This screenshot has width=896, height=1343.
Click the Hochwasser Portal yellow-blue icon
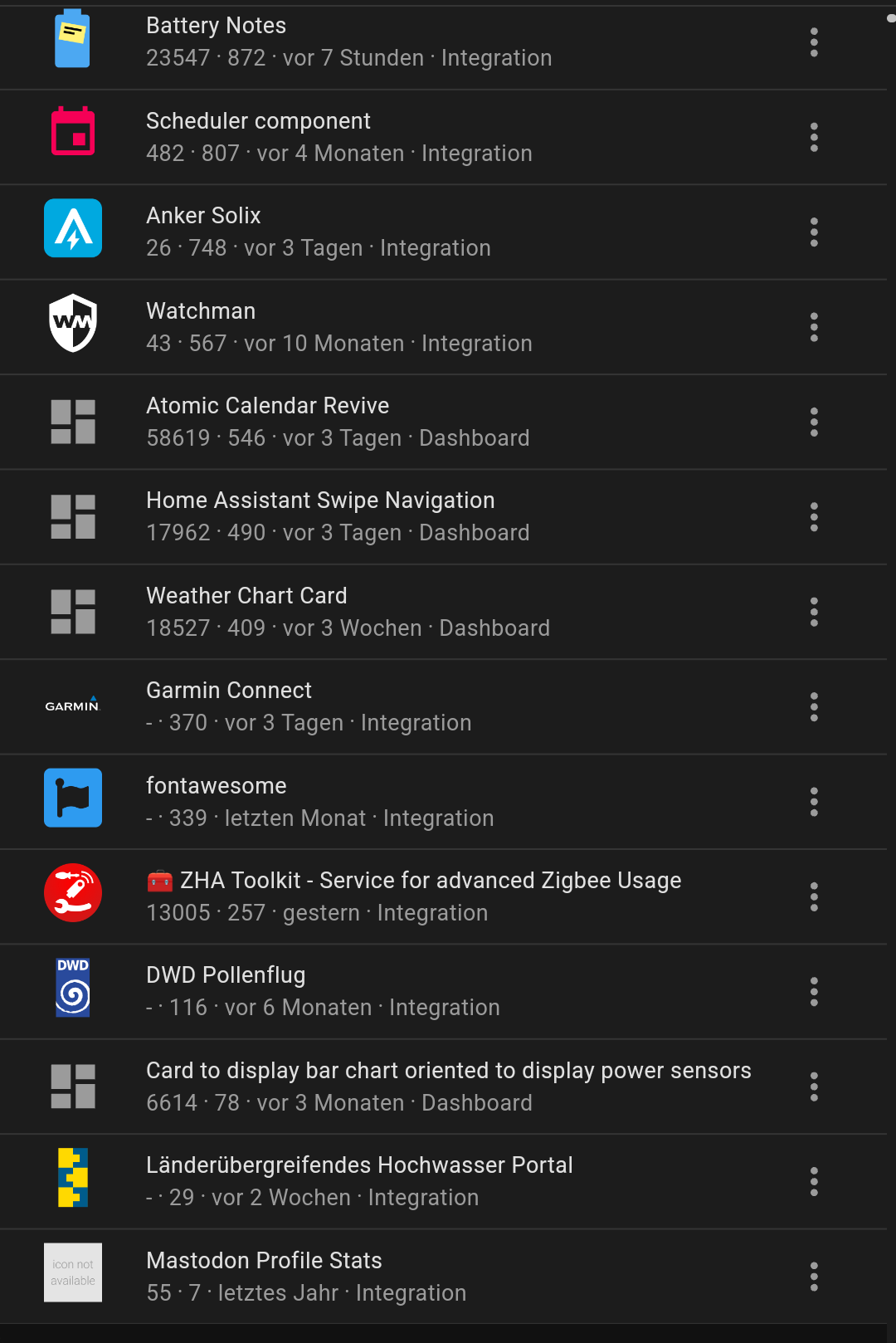[x=73, y=1178]
